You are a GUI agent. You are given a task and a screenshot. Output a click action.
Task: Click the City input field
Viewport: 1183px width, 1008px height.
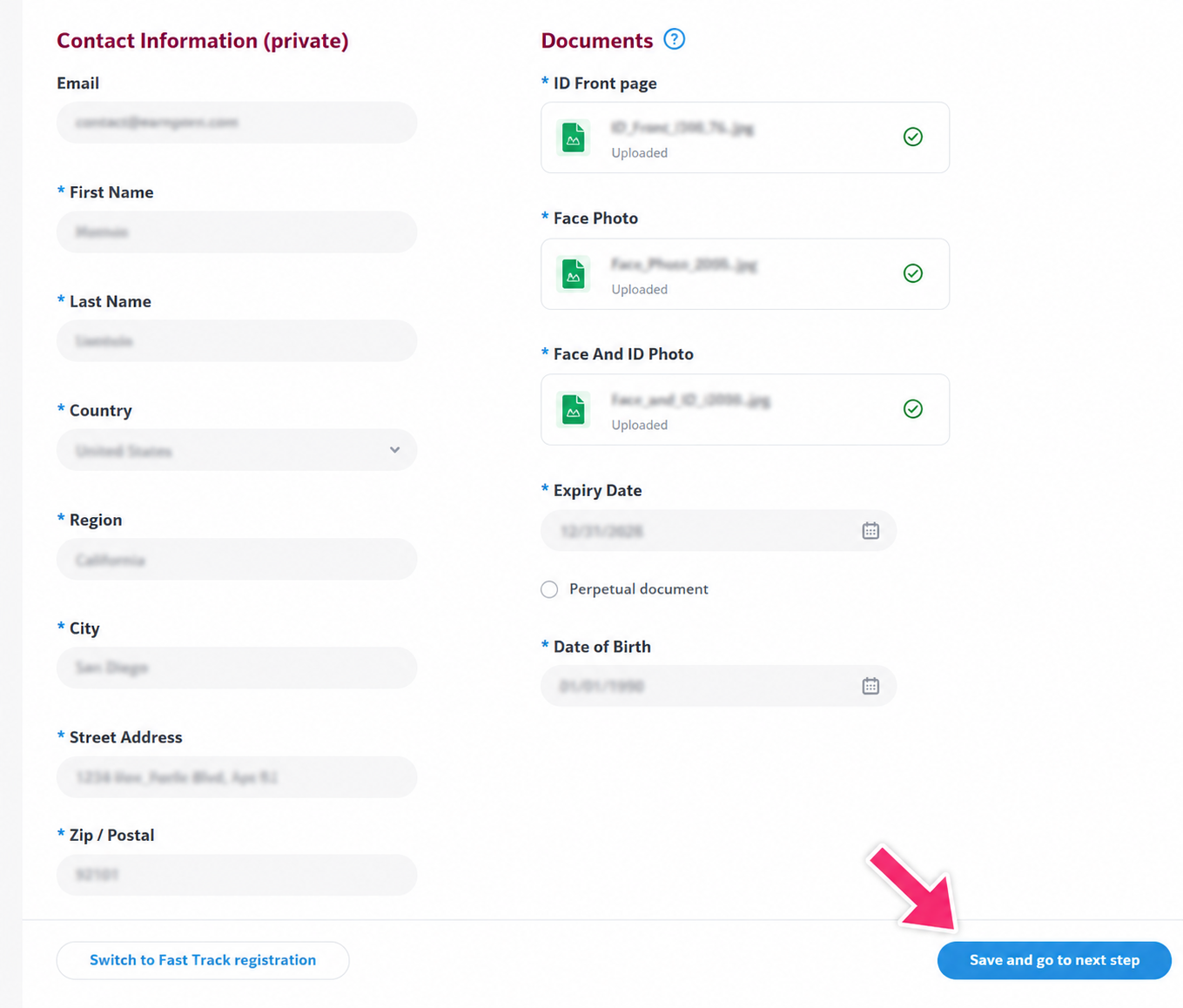tap(237, 668)
